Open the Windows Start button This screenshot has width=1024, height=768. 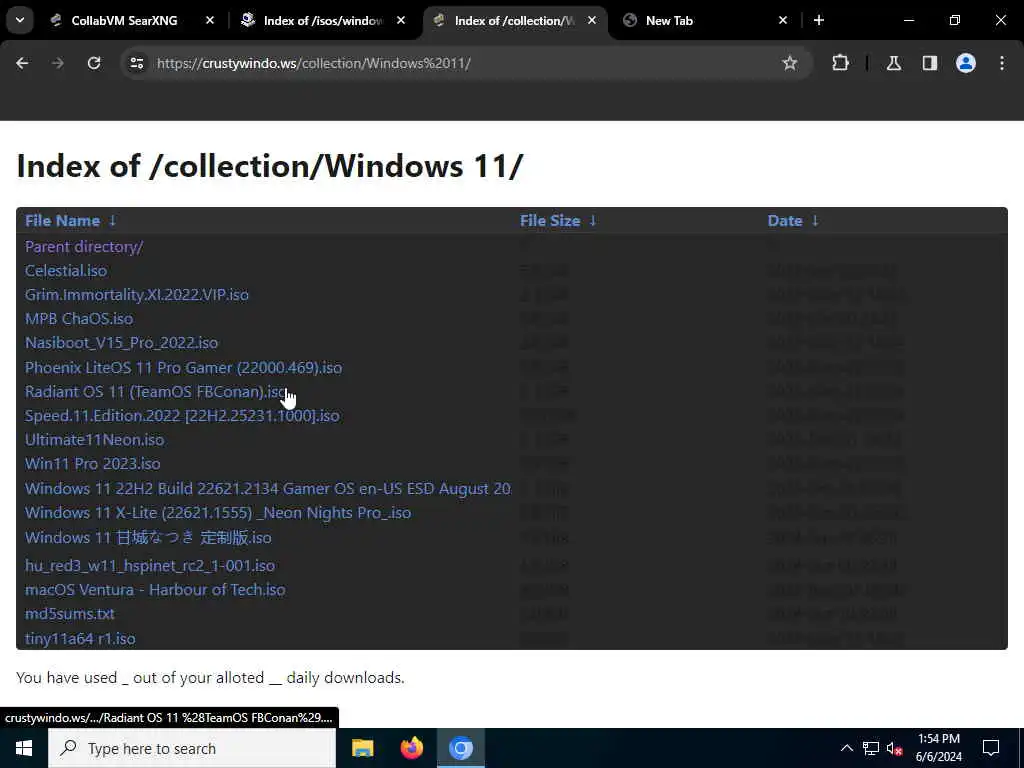click(24, 748)
